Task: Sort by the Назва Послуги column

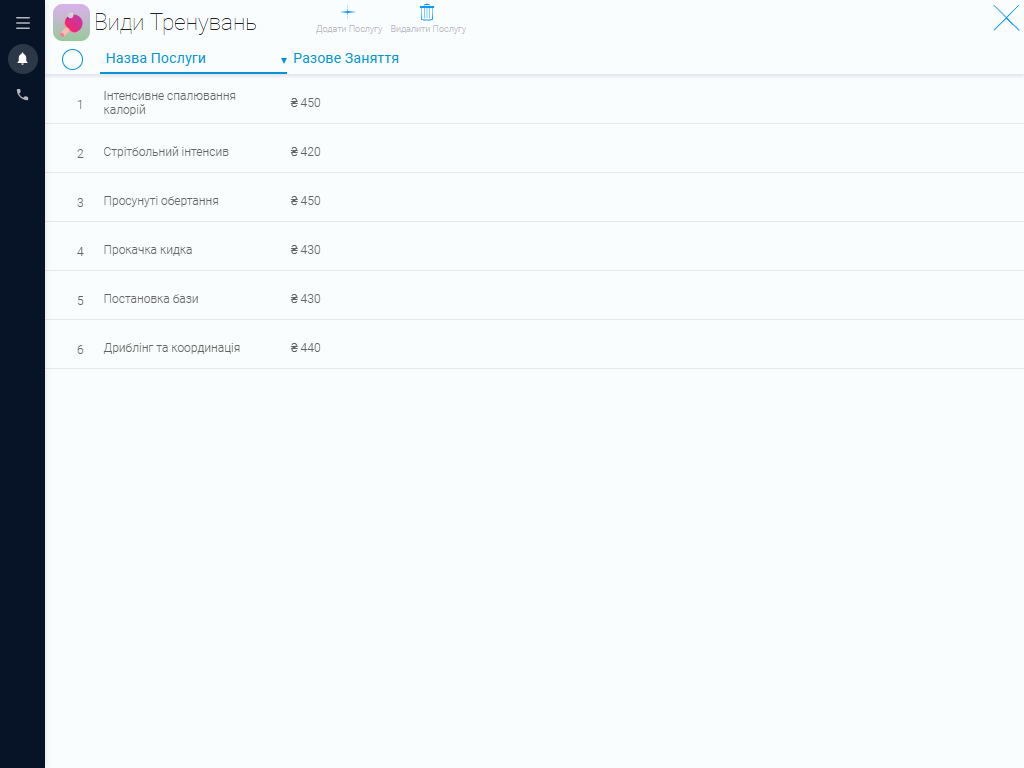Action: [x=155, y=58]
